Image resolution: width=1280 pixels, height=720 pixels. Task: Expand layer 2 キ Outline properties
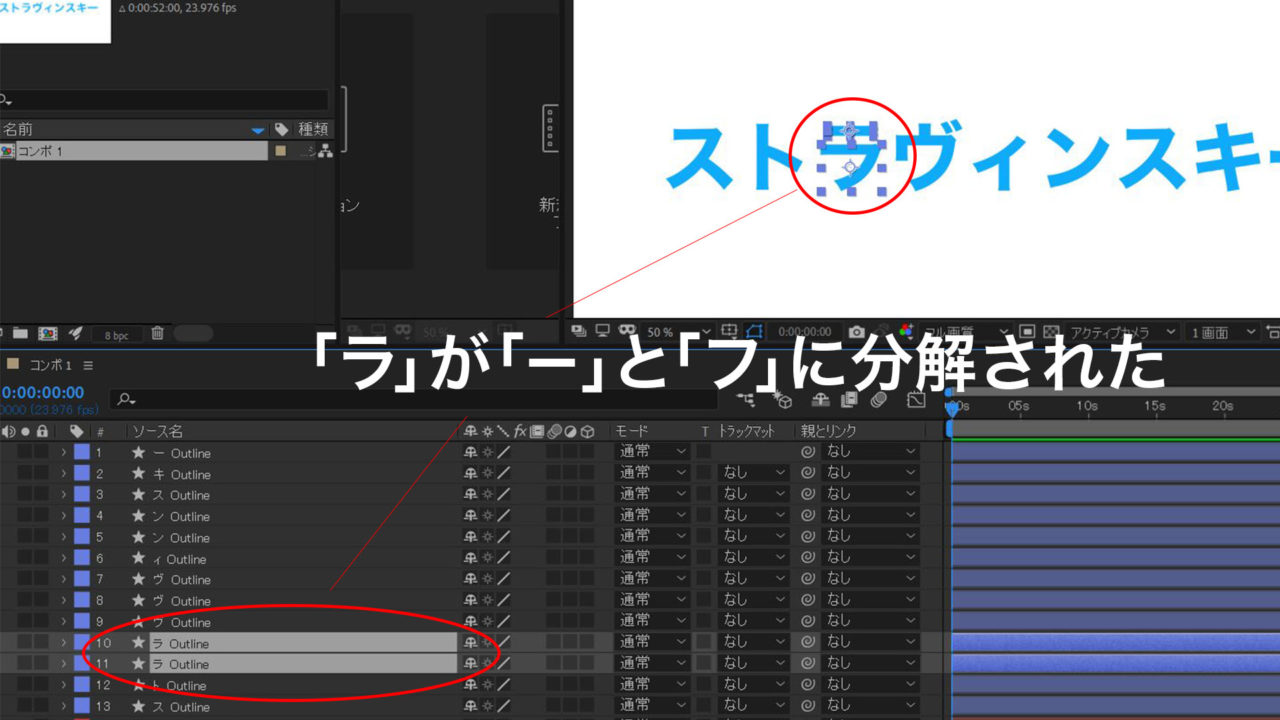[x=63, y=474]
